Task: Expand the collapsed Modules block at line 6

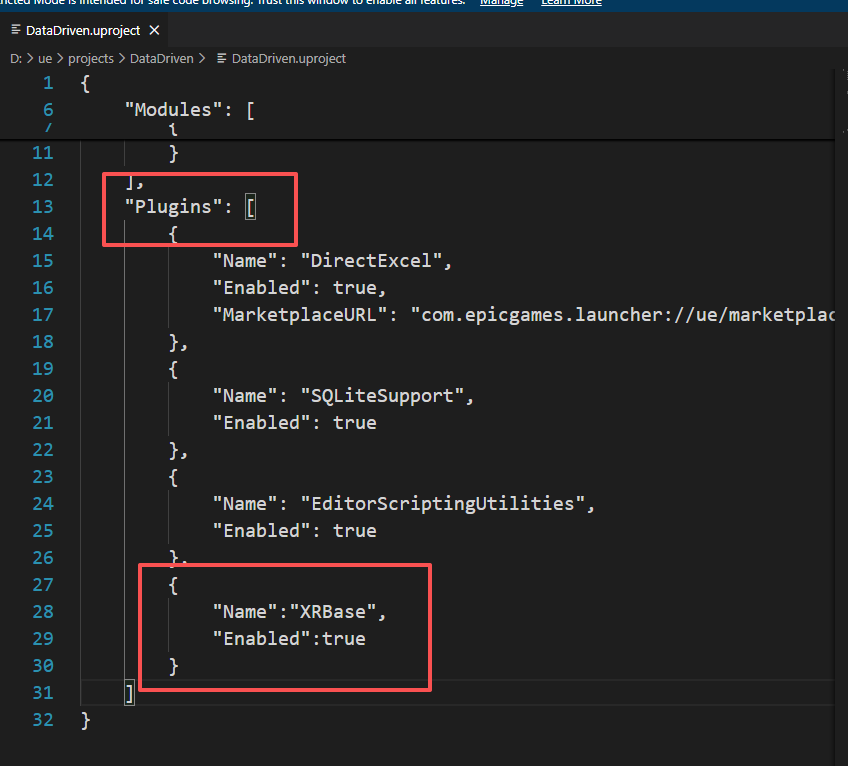Action: 66,109
